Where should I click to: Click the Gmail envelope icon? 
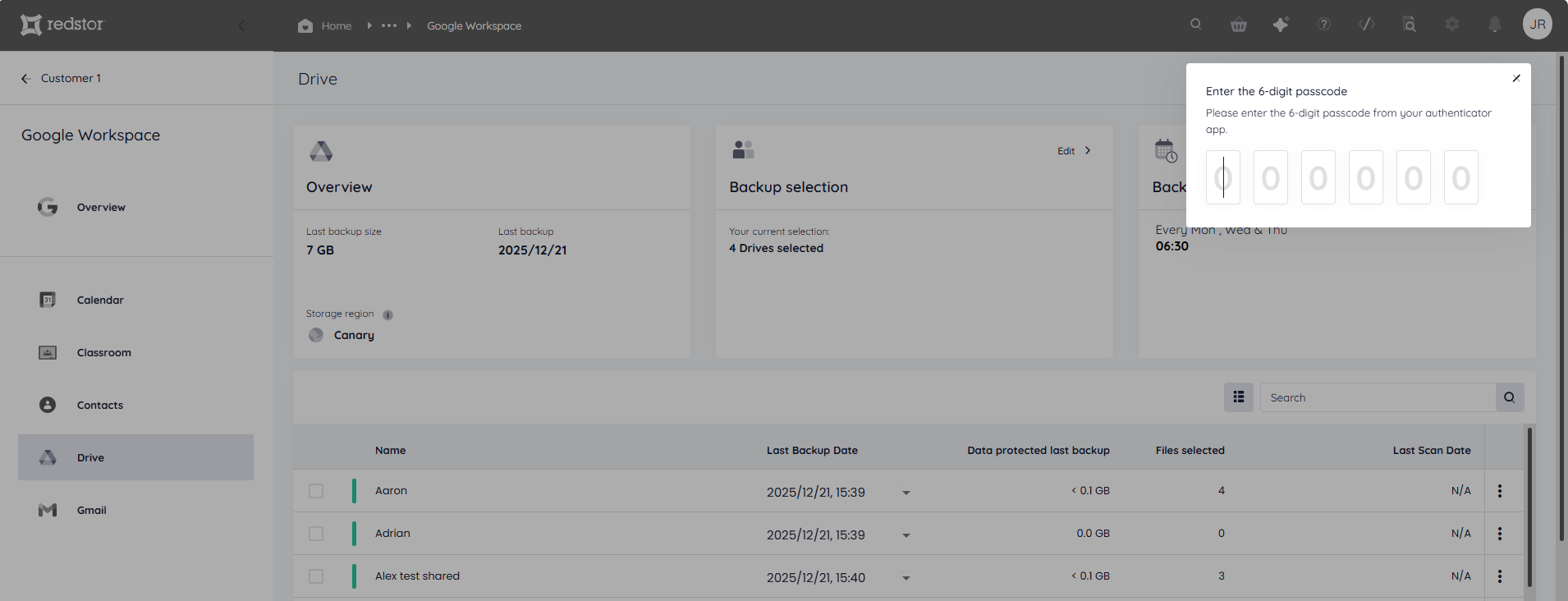tap(48, 510)
